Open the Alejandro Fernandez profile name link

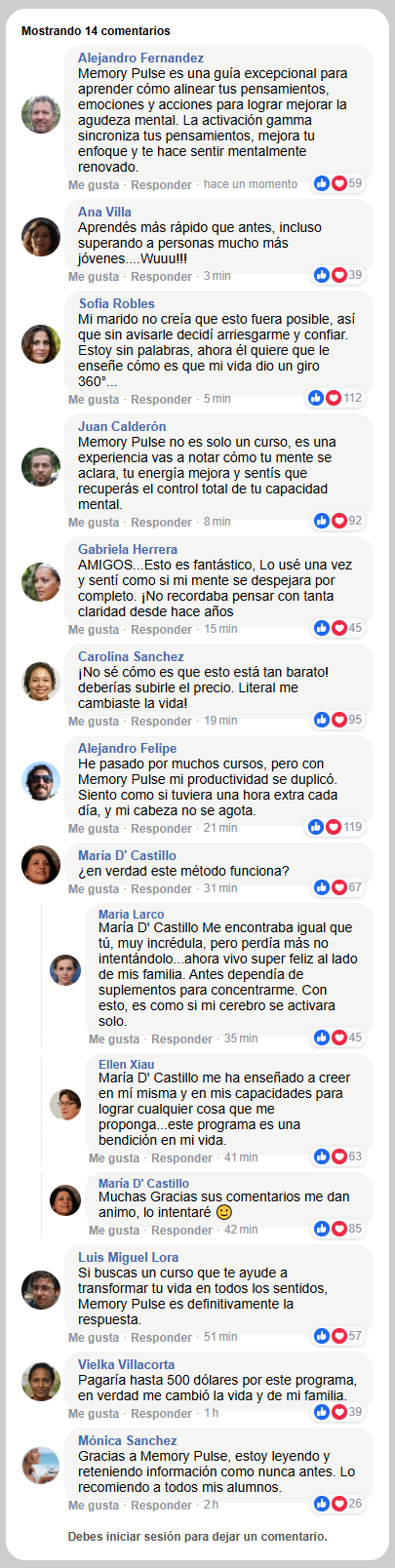[140, 59]
